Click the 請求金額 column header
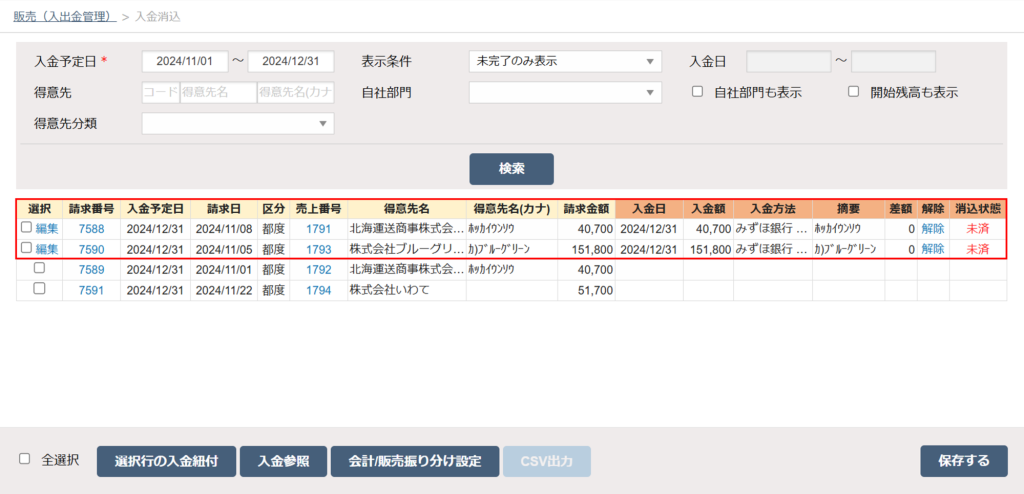Image resolution: width=1024 pixels, height=494 pixels. click(x=586, y=208)
